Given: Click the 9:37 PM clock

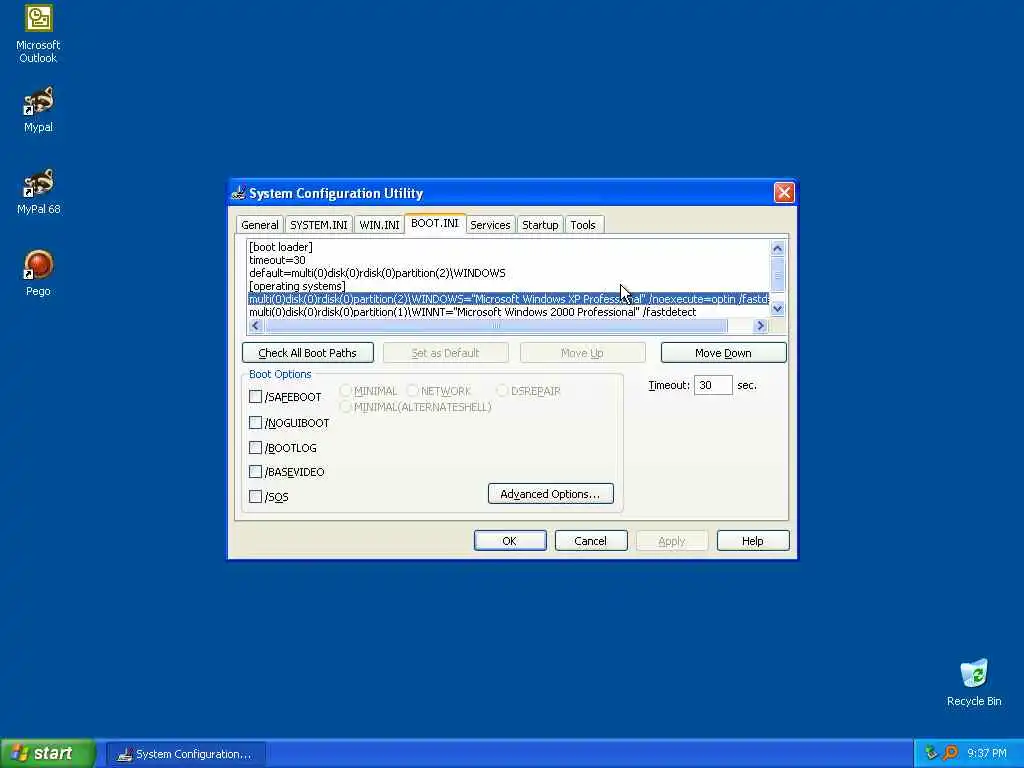Looking at the screenshot, I should tap(987, 754).
